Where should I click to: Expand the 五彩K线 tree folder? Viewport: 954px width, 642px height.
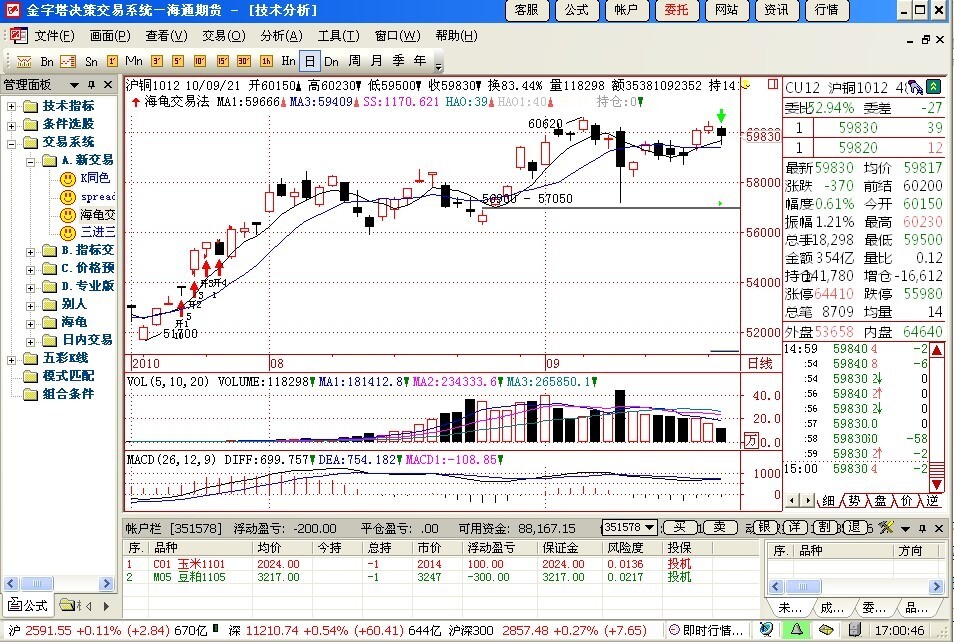click(12, 360)
